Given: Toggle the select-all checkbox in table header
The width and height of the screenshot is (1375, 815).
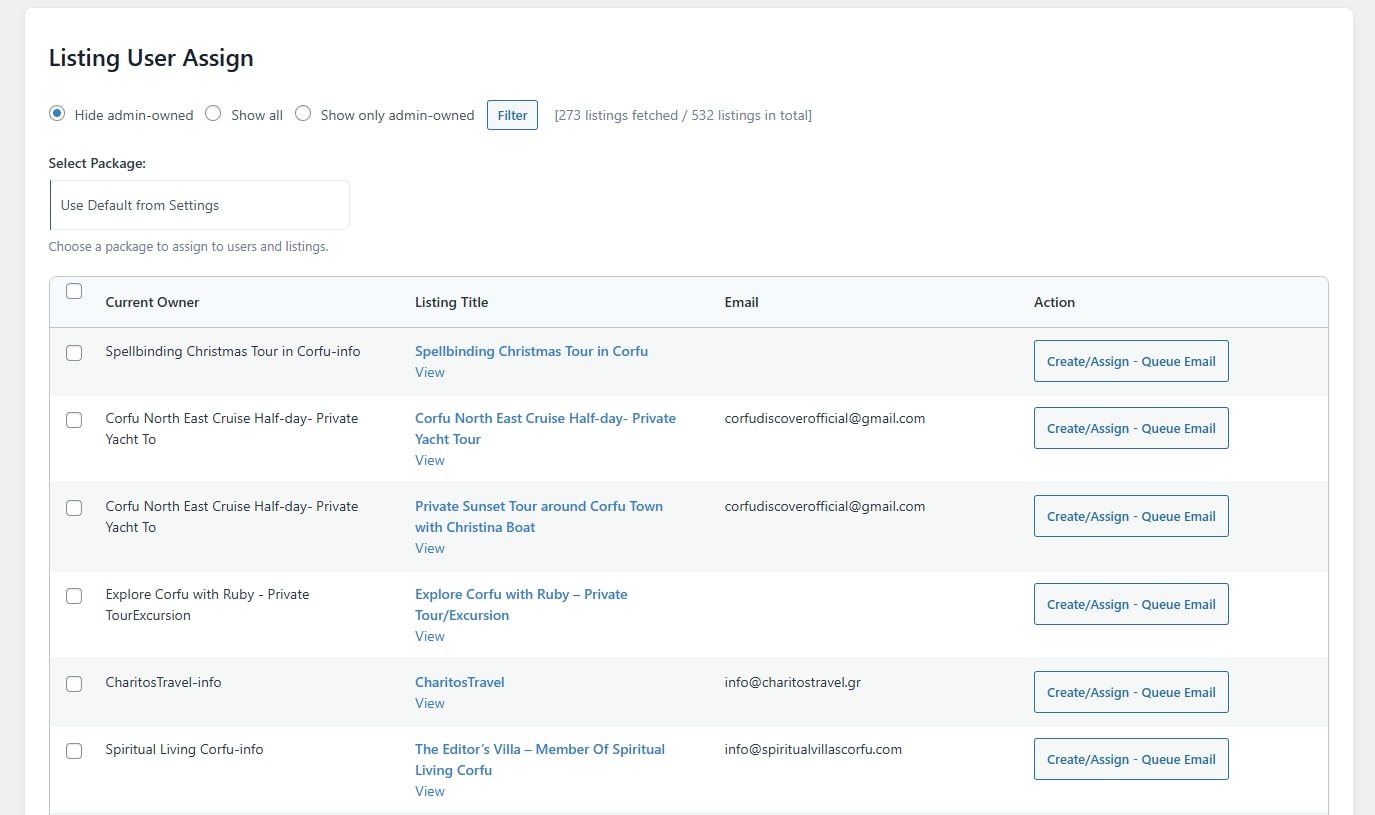Looking at the screenshot, I should [74, 292].
